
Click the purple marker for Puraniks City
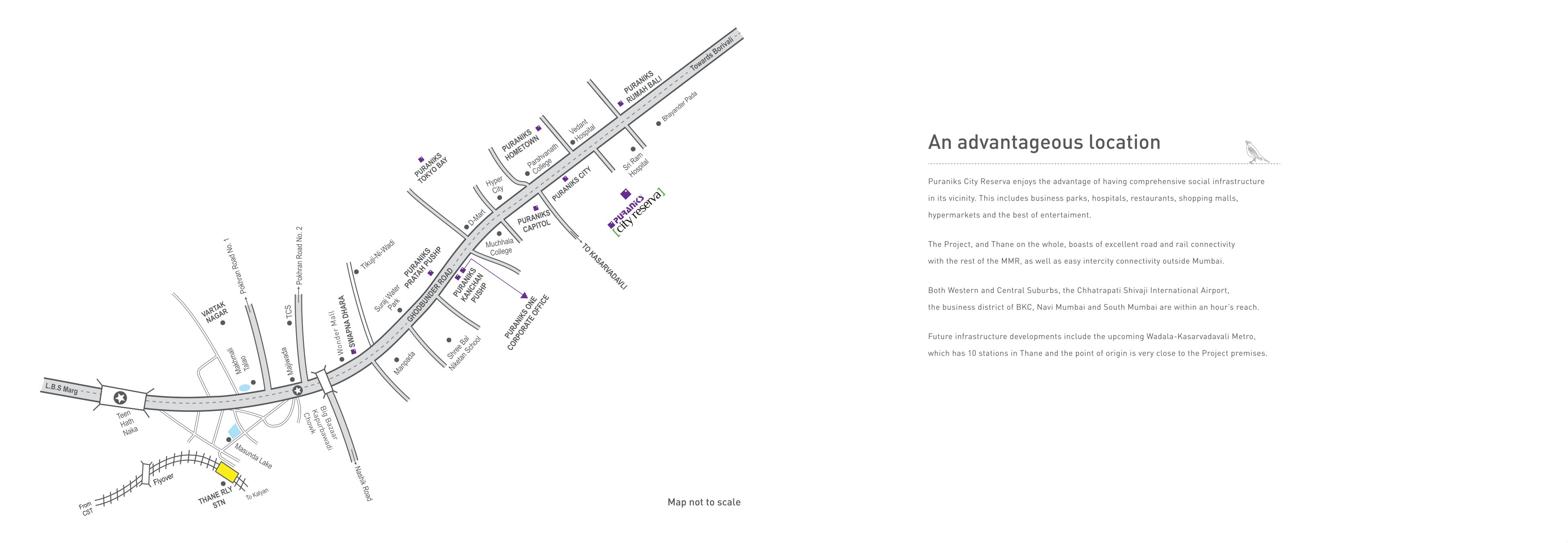click(565, 179)
